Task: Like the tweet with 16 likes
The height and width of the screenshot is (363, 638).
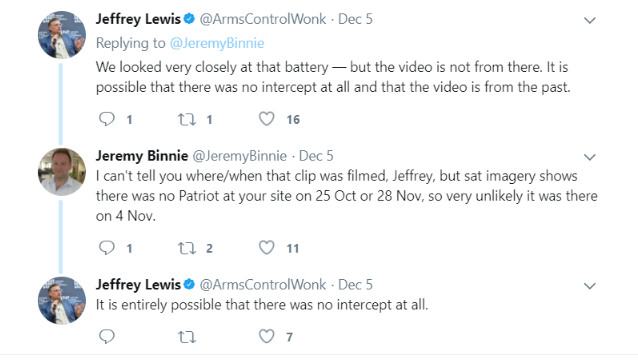Action: click(267, 119)
